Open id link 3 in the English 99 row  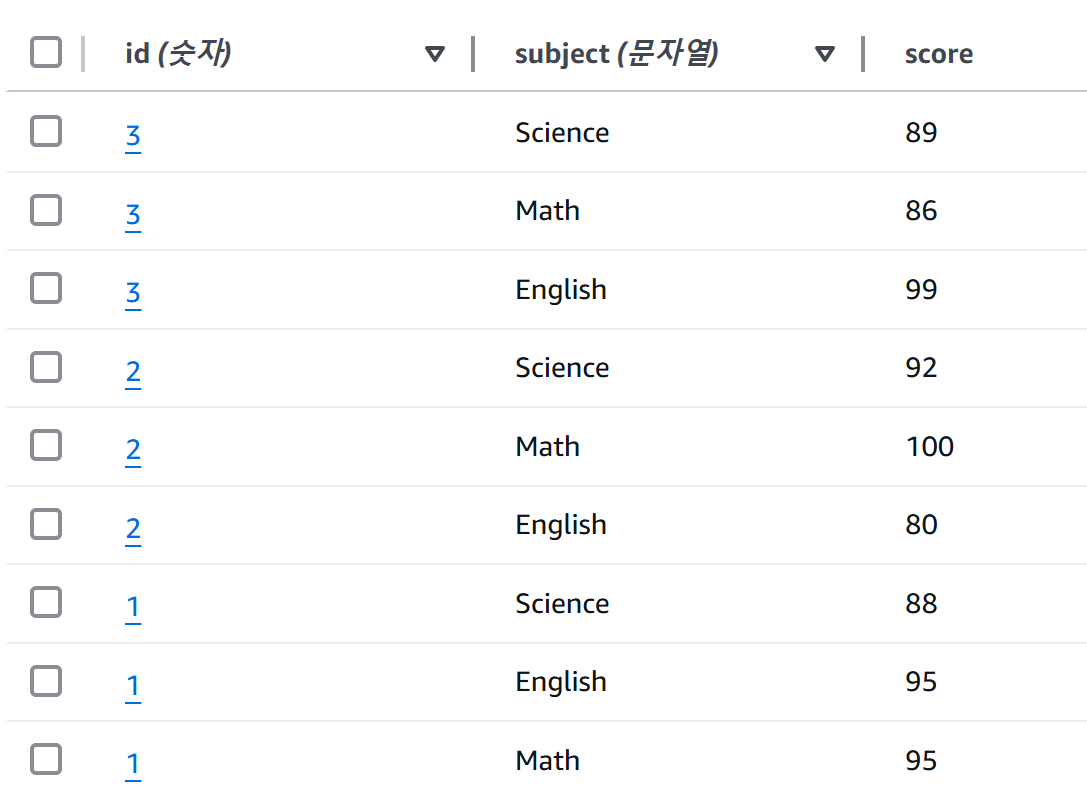click(x=133, y=293)
